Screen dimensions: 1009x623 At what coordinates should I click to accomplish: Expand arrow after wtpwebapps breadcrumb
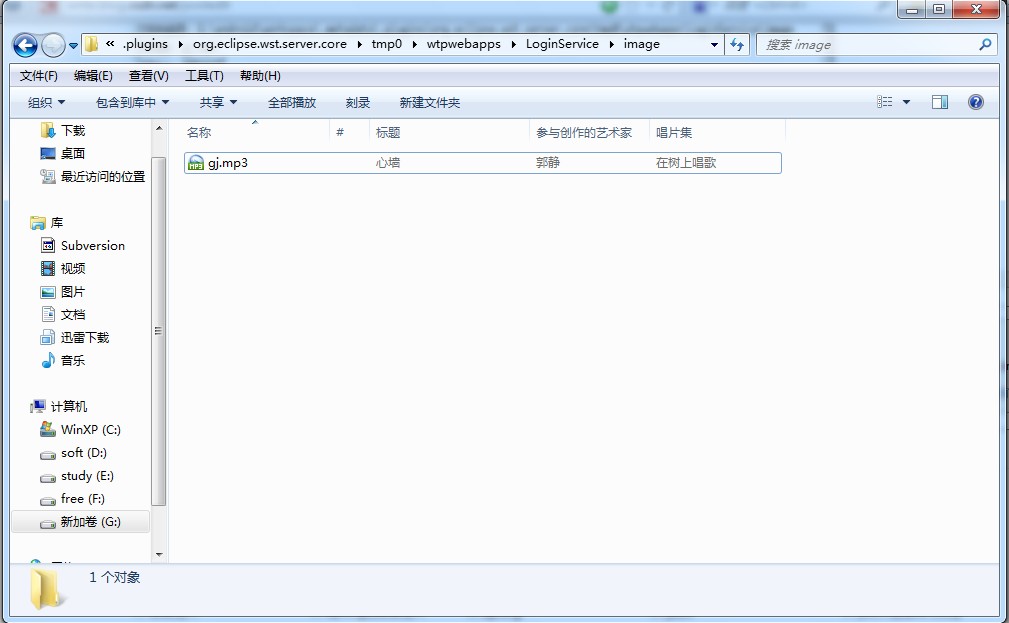click(514, 44)
